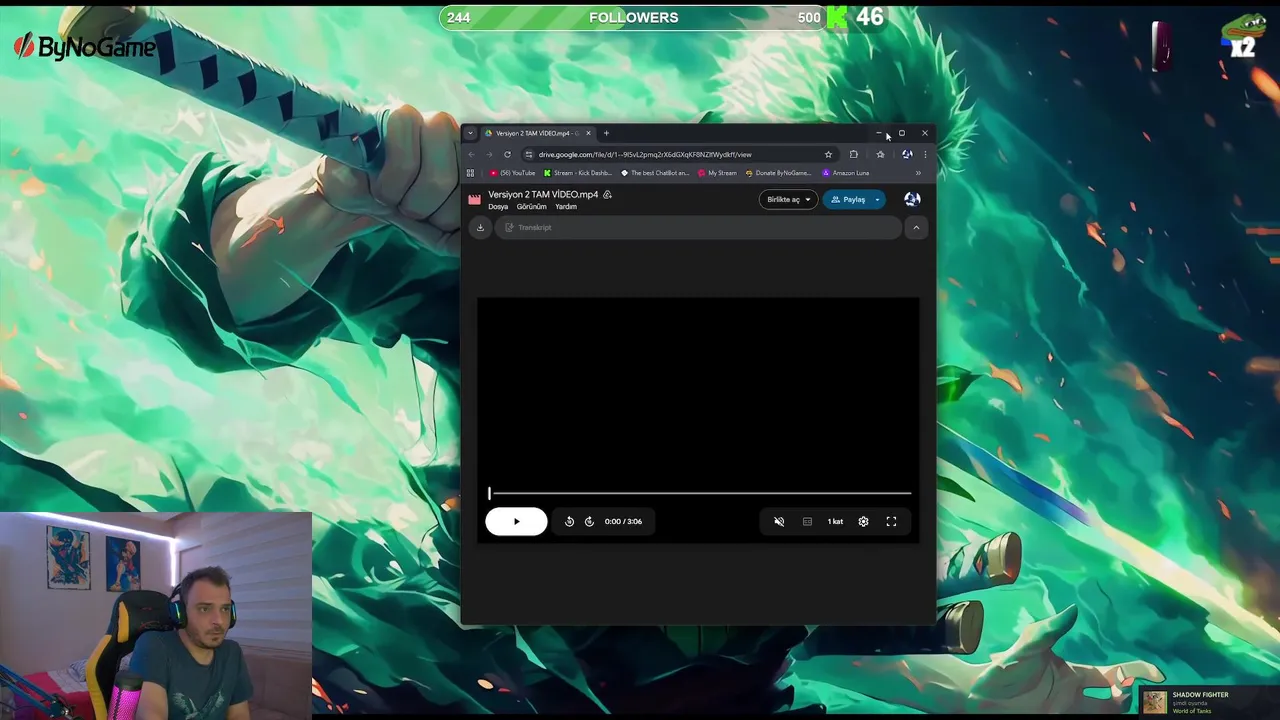
Task: Rewind the video ten seconds
Action: (569, 521)
